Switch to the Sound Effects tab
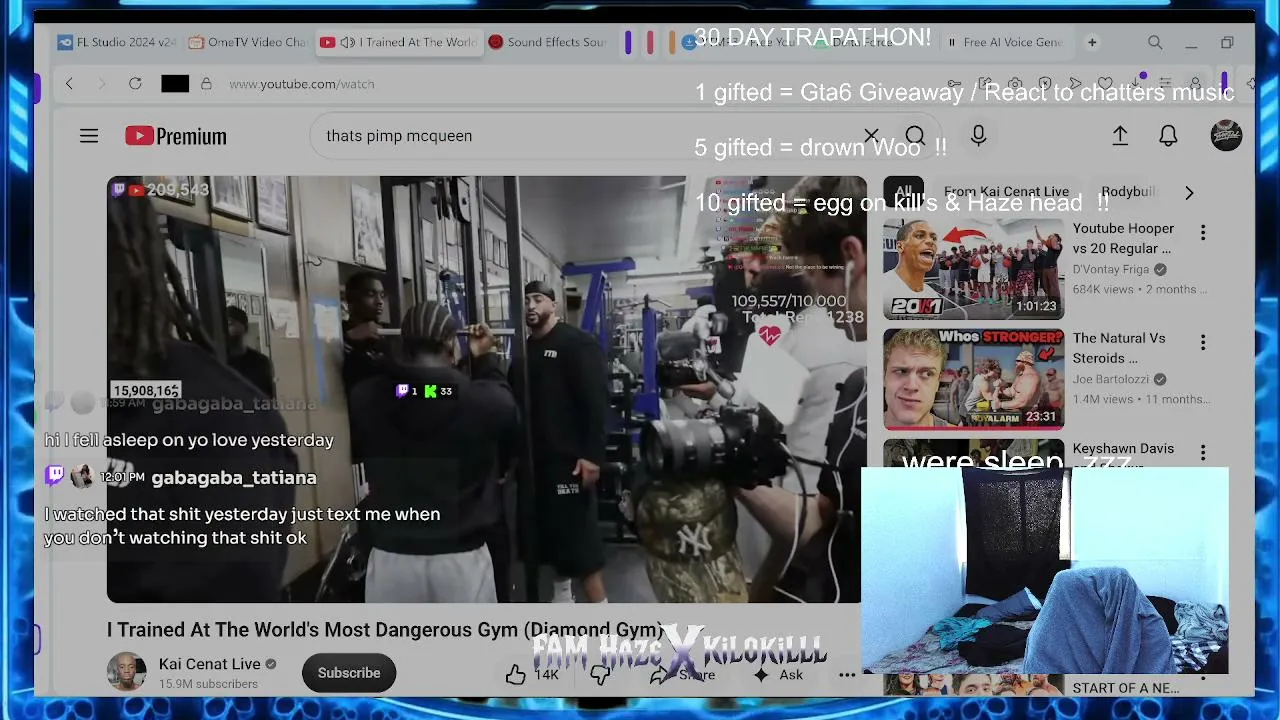Viewport: 1280px width, 720px height. 548,42
